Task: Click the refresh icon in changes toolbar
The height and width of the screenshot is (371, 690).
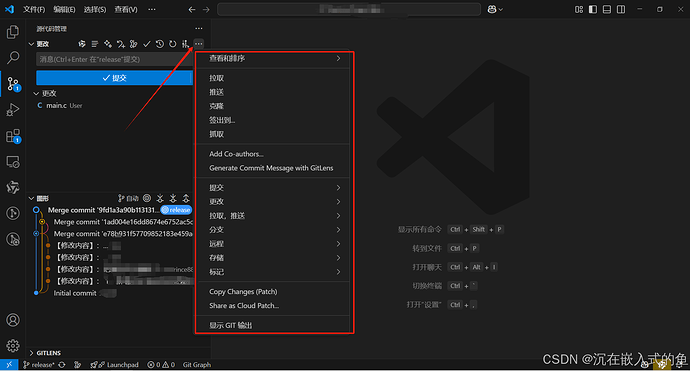Action: click(x=172, y=44)
